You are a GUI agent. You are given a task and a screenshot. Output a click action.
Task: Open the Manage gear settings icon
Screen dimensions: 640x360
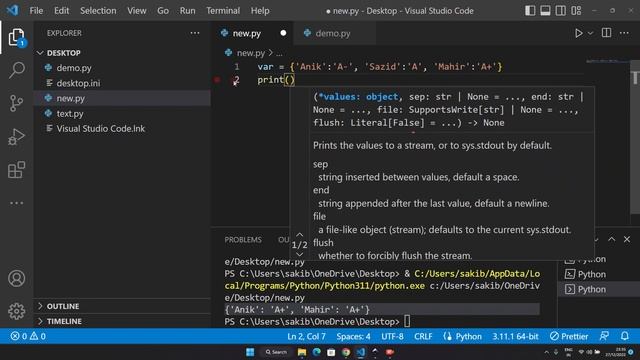(x=16, y=311)
